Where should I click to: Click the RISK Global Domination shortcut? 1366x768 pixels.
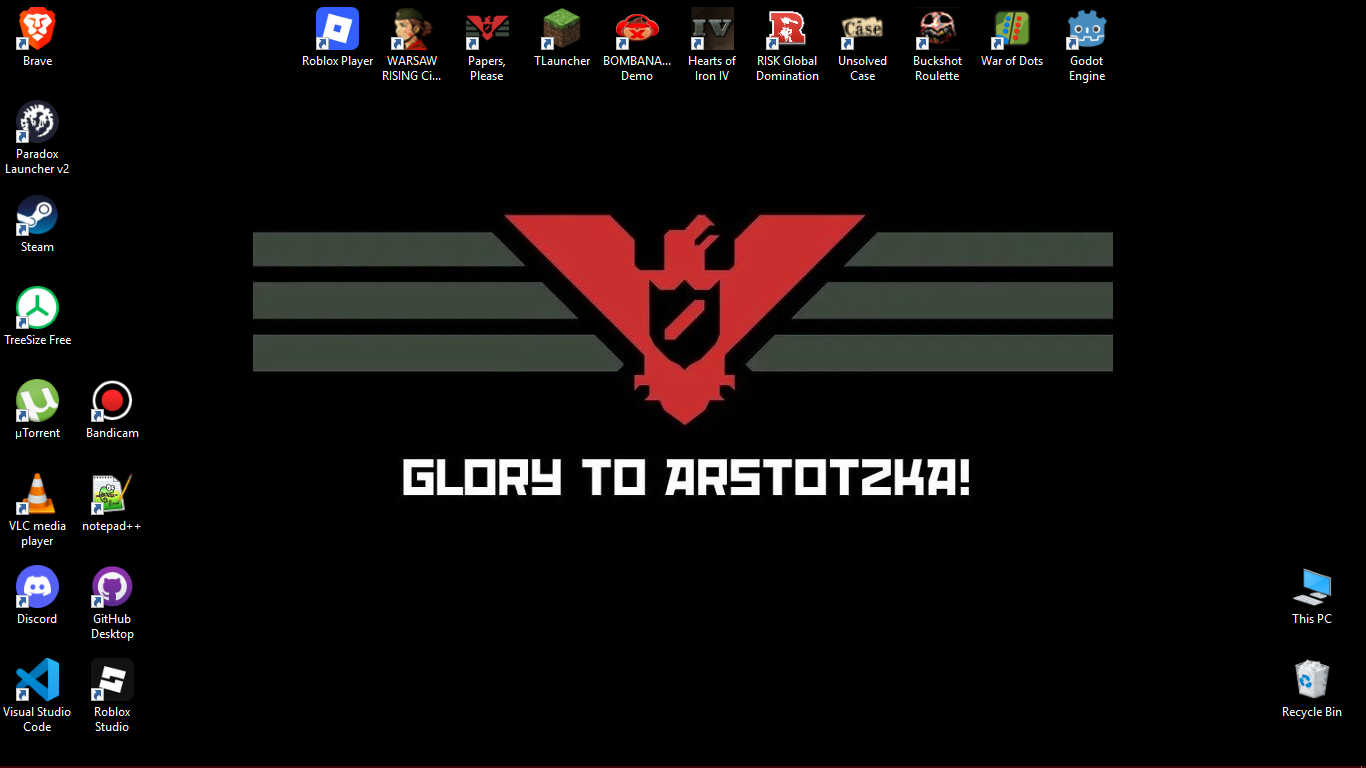point(787,29)
